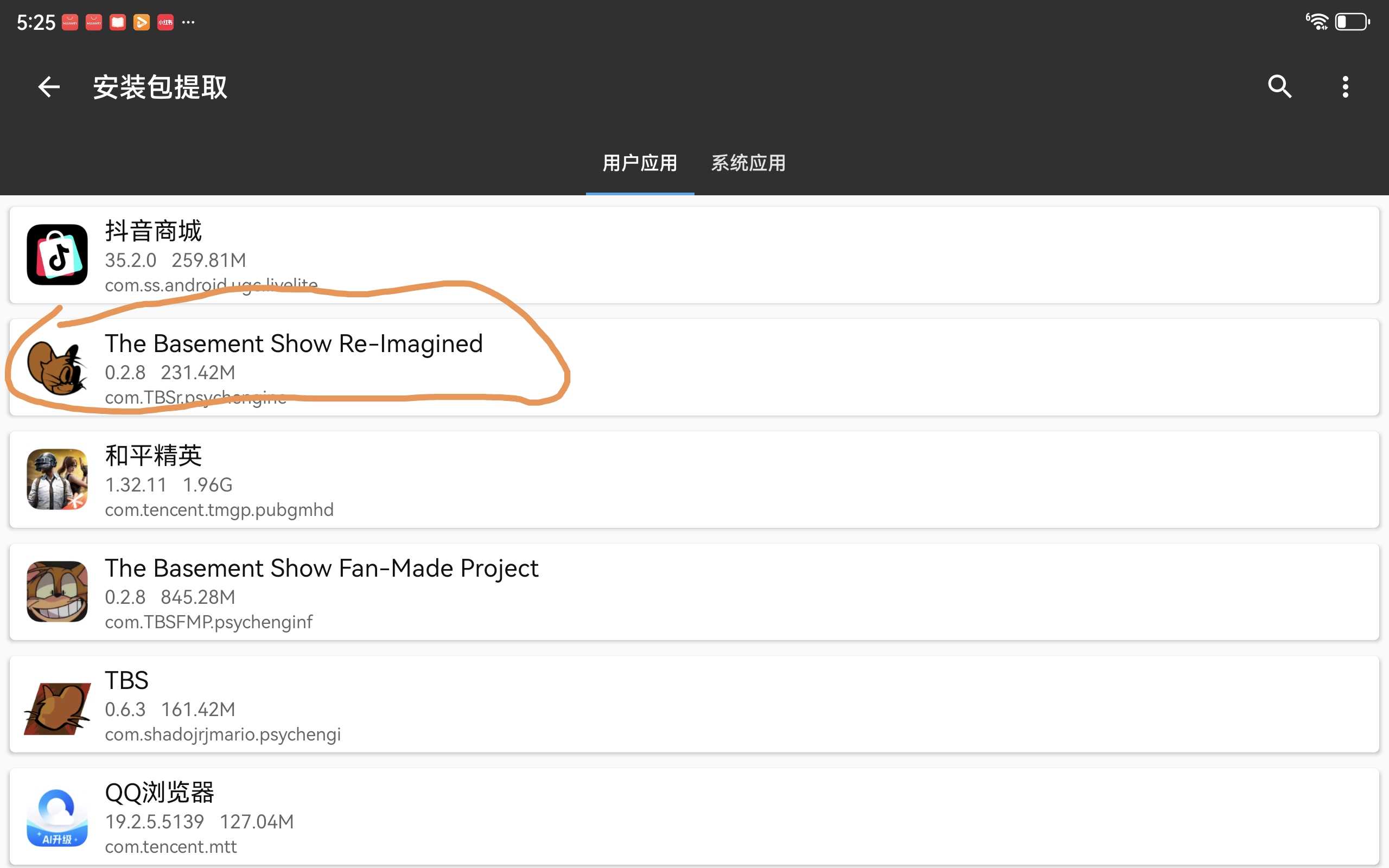The height and width of the screenshot is (868, 1389).
Task: Click version text 0.2.8 845.28M
Action: coord(170,597)
